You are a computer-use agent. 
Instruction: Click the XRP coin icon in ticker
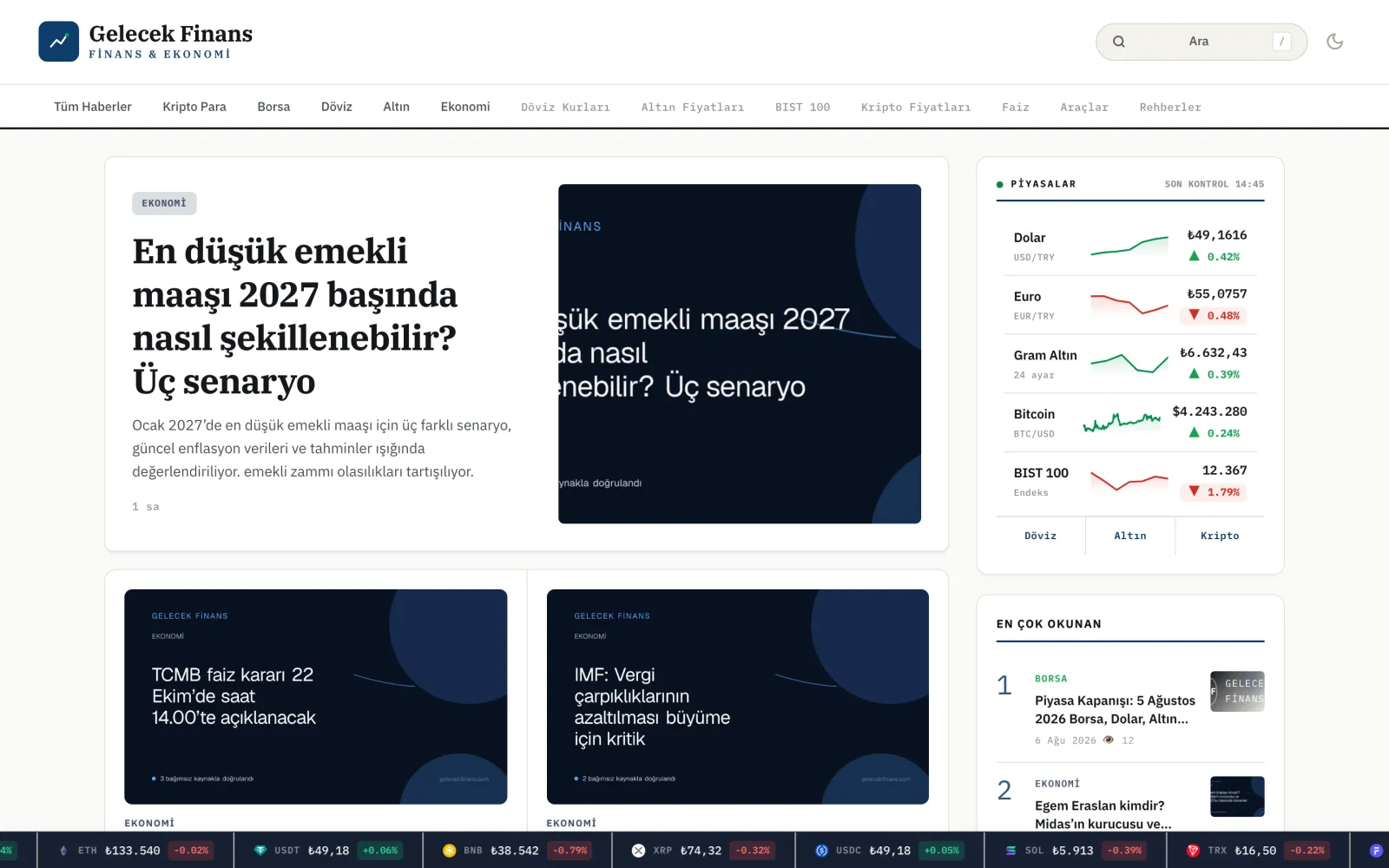click(638, 851)
